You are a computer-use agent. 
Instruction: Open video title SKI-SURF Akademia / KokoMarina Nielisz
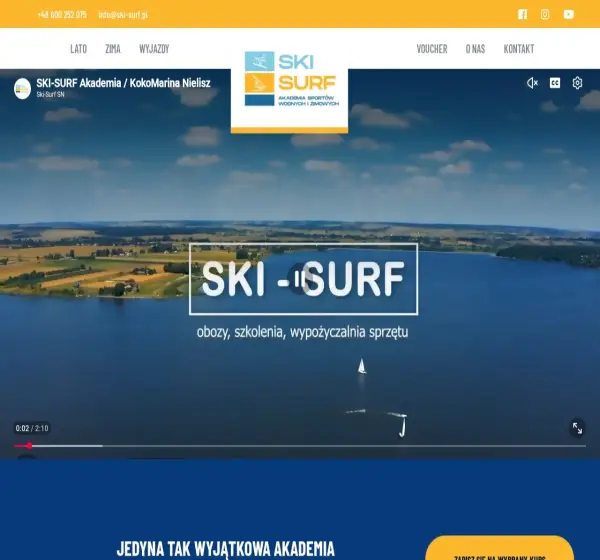click(x=123, y=83)
